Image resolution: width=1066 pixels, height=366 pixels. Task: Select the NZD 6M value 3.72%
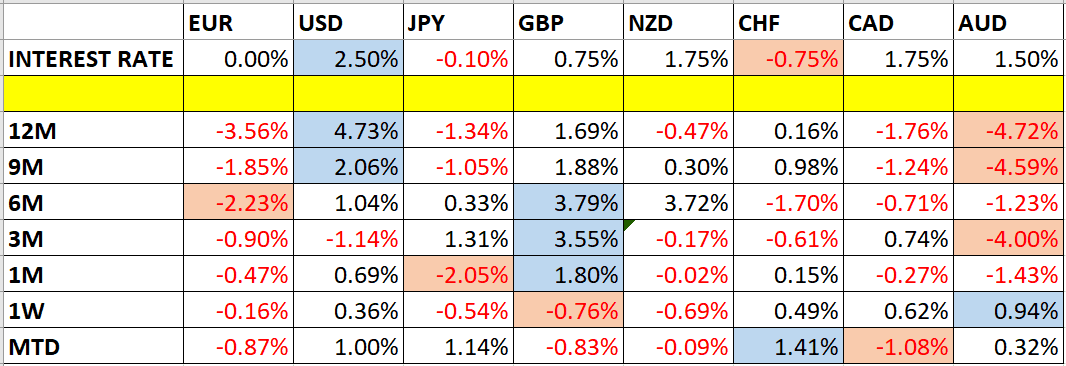pos(678,202)
